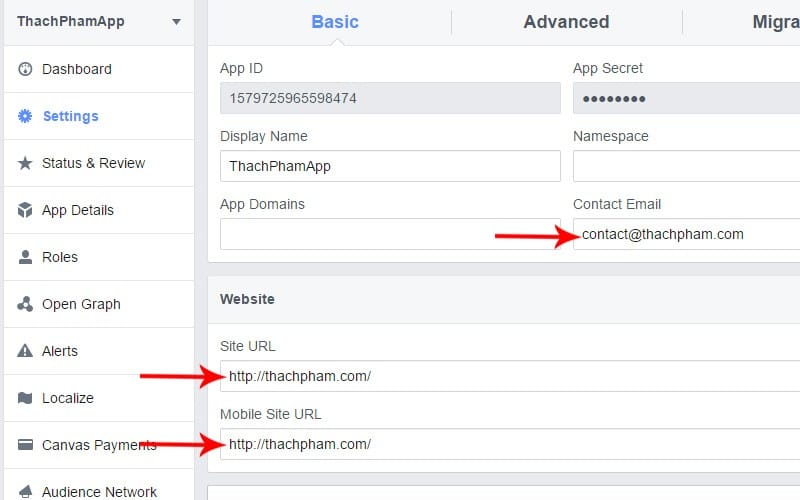Image resolution: width=800 pixels, height=500 pixels.
Task: Switch to the Basic tab
Action: pos(335,22)
